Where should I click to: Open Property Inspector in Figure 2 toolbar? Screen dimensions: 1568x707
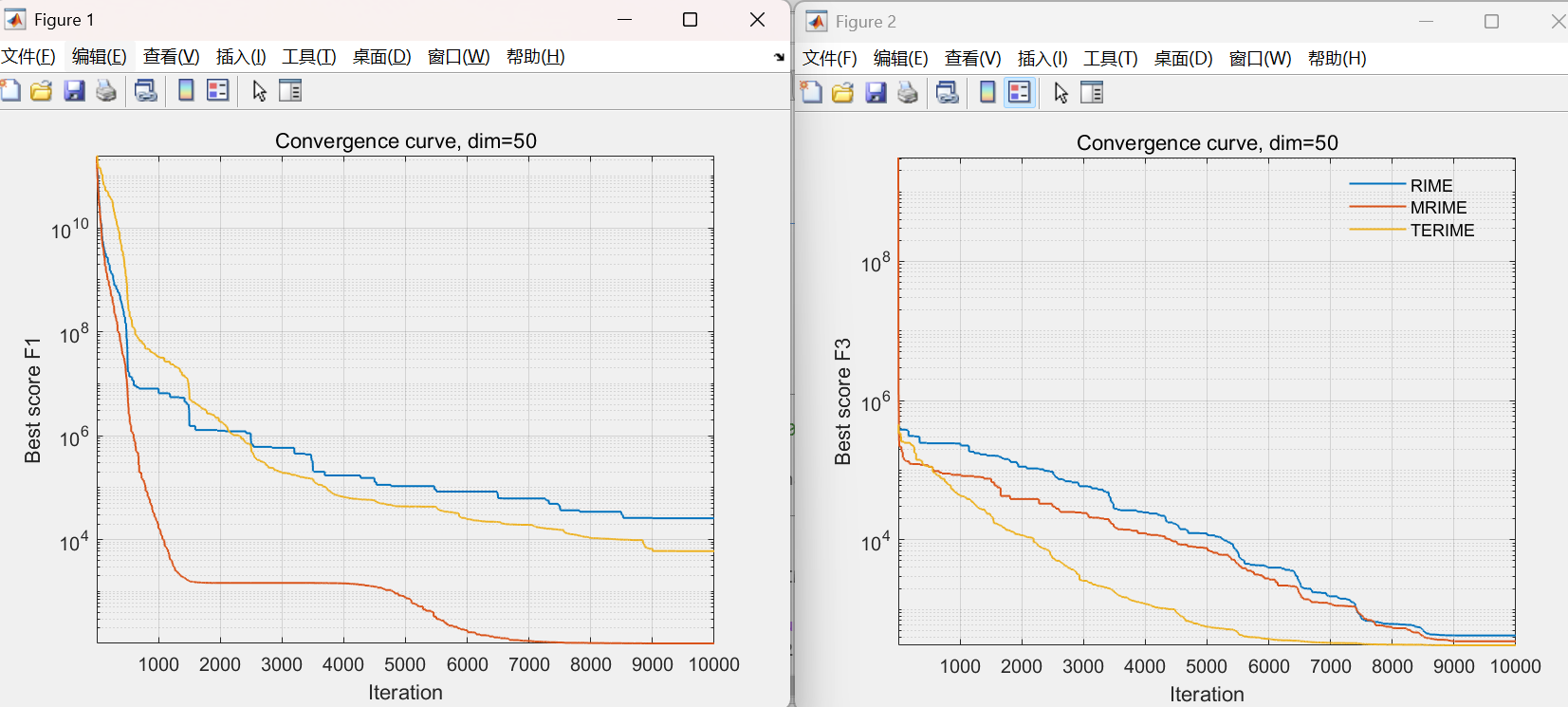[1092, 93]
